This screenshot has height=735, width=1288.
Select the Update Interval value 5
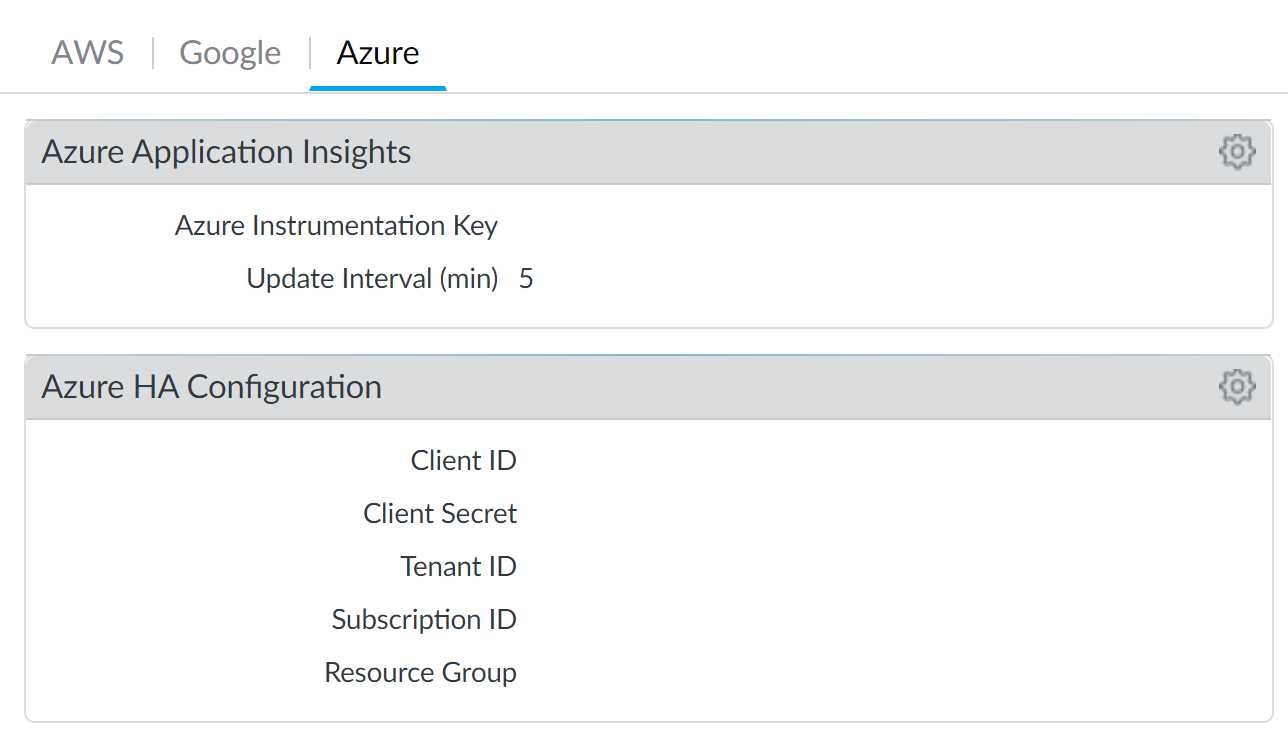point(526,279)
